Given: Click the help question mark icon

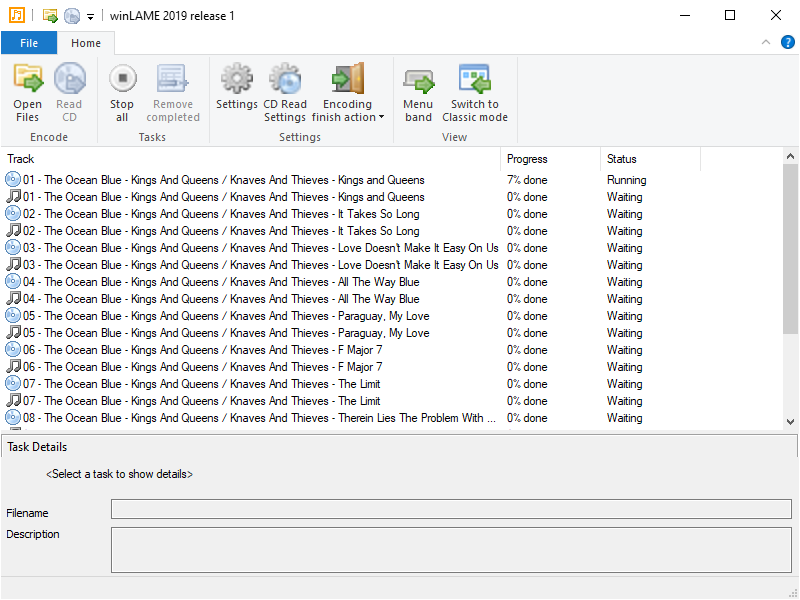Looking at the screenshot, I should pos(787,42).
